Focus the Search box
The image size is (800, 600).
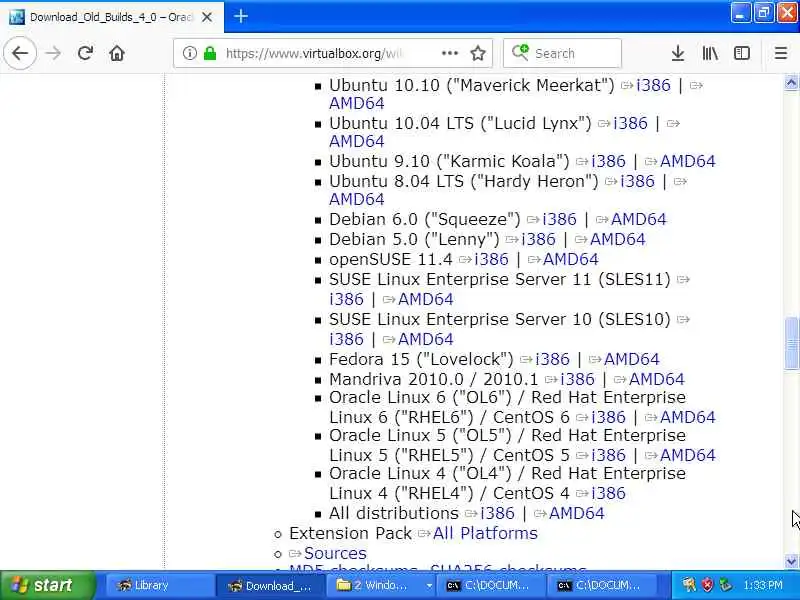tap(562, 53)
